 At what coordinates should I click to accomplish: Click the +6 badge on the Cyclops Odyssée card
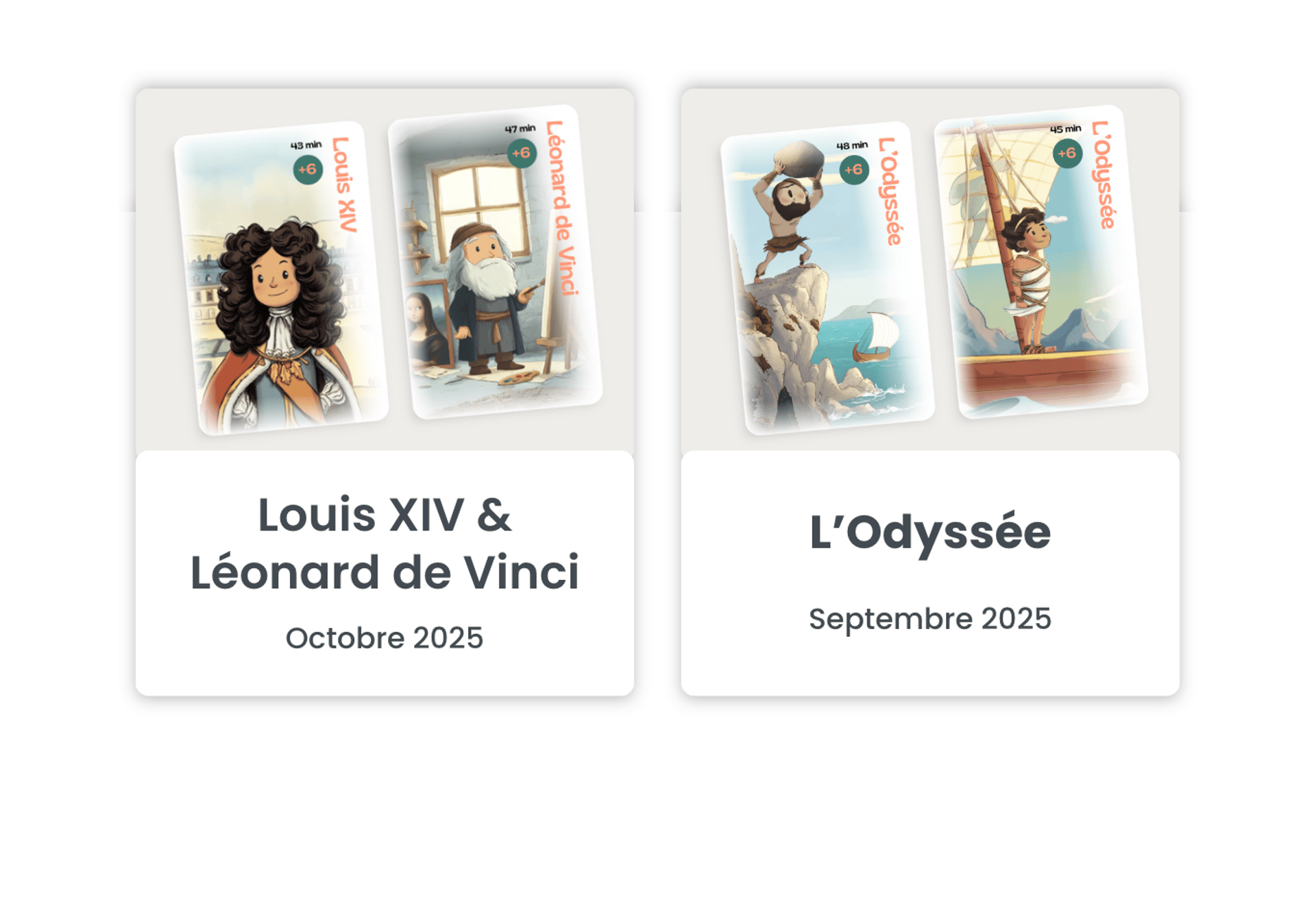tap(854, 169)
